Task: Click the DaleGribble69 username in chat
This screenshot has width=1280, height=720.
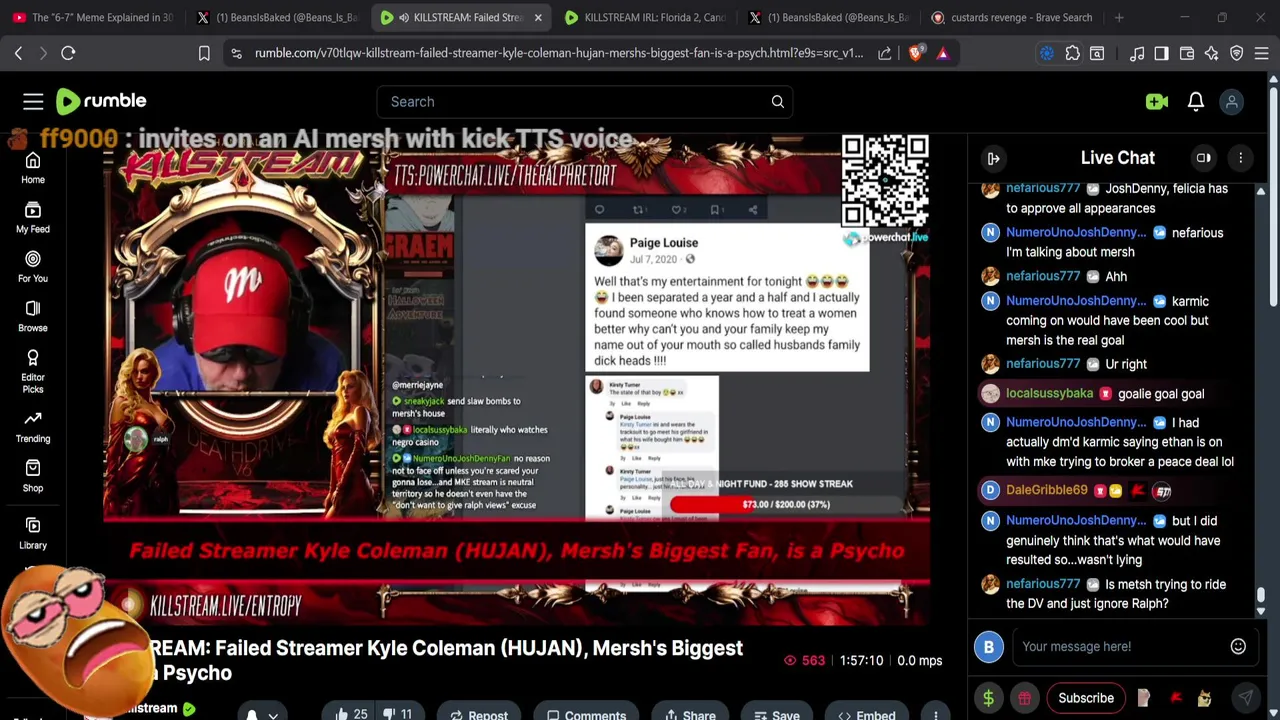Action: pyautogui.click(x=1047, y=490)
